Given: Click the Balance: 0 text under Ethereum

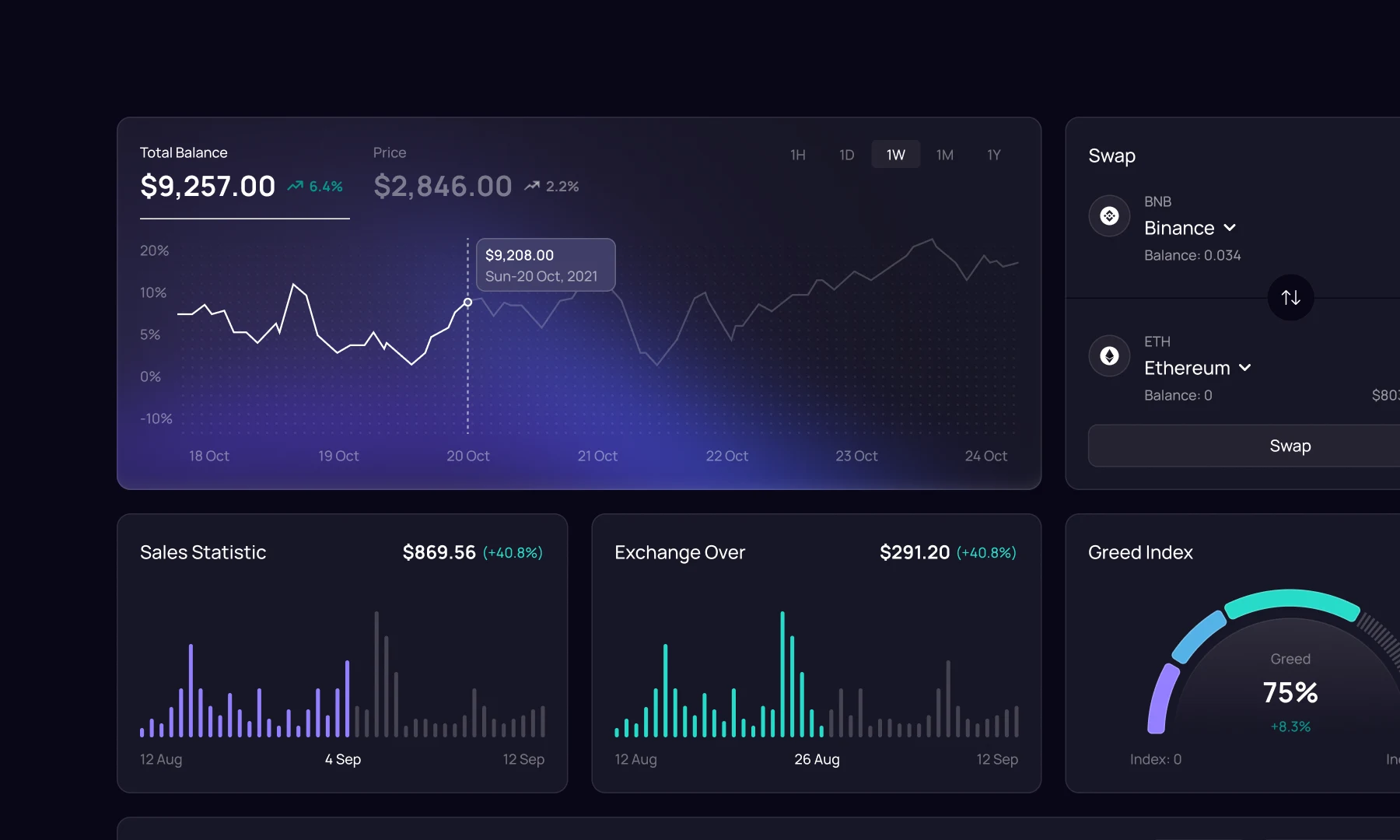Looking at the screenshot, I should point(1178,395).
